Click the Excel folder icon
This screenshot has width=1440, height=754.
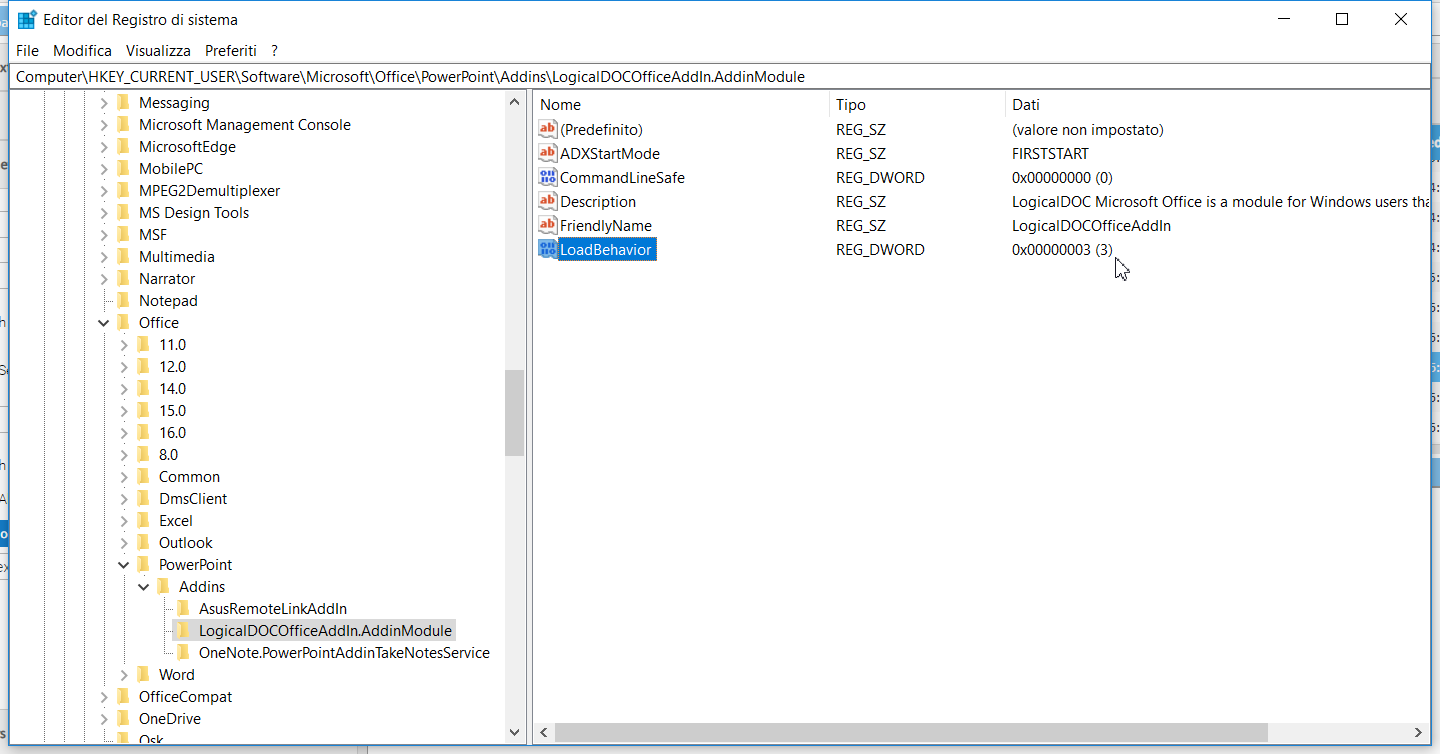(144, 520)
